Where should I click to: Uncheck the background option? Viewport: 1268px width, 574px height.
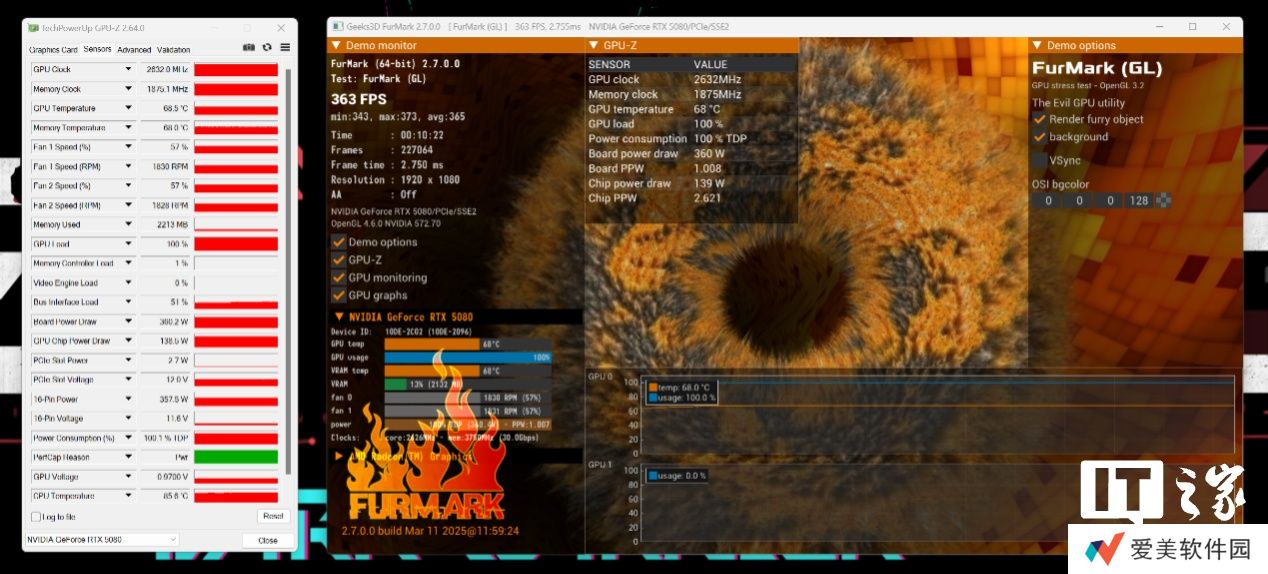(x=1039, y=137)
